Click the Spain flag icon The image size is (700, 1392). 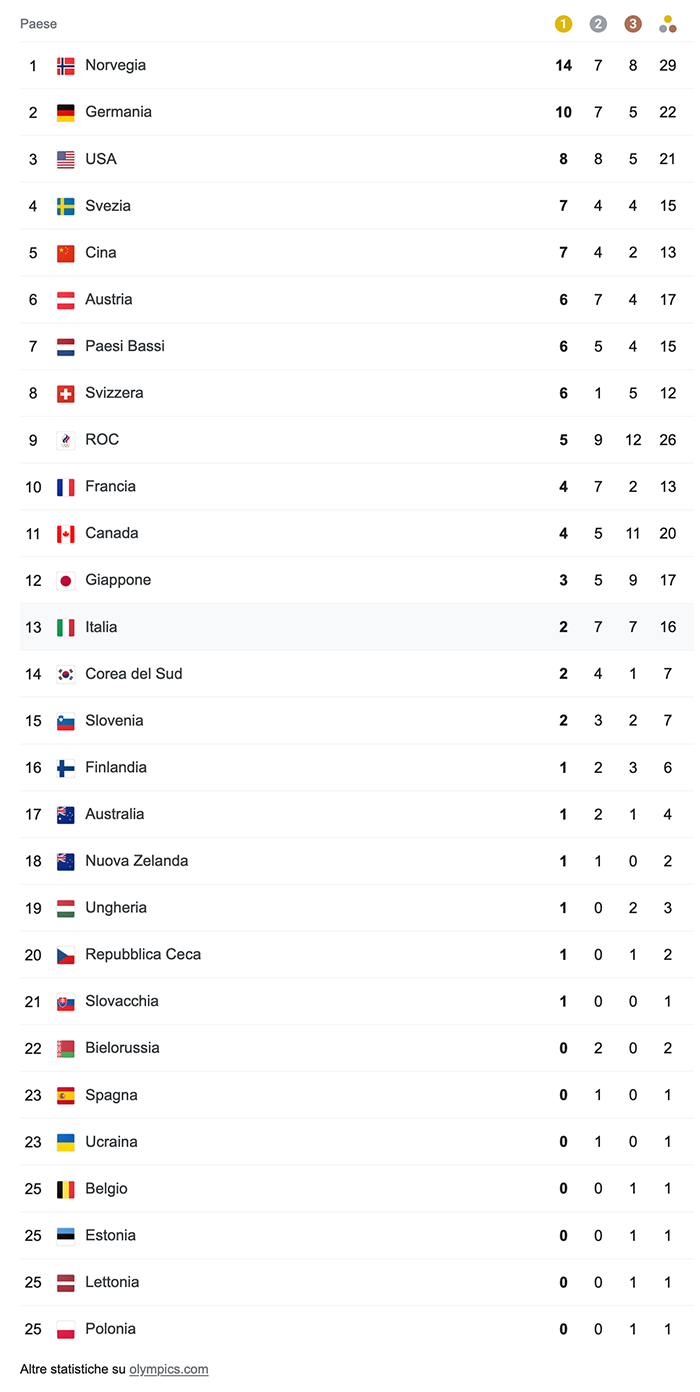pyautogui.click(x=66, y=1095)
